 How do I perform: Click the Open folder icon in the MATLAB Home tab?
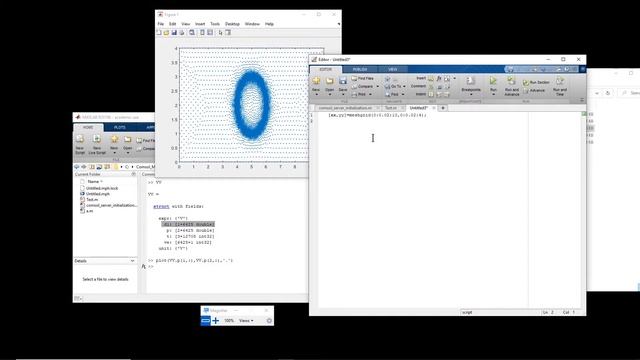coord(128,140)
